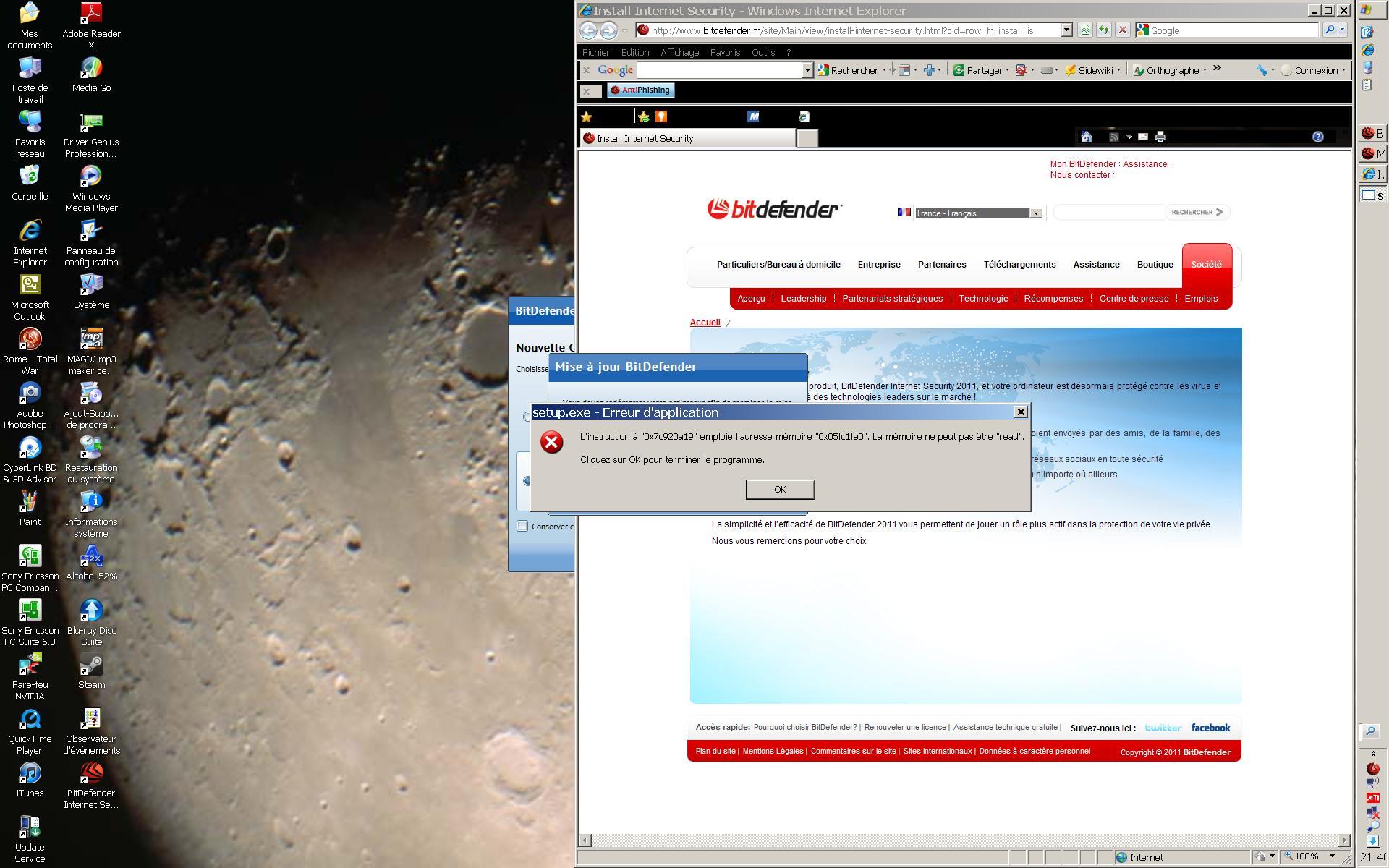Click the Google Toolbar blue plus icon

[x=930, y=70]
